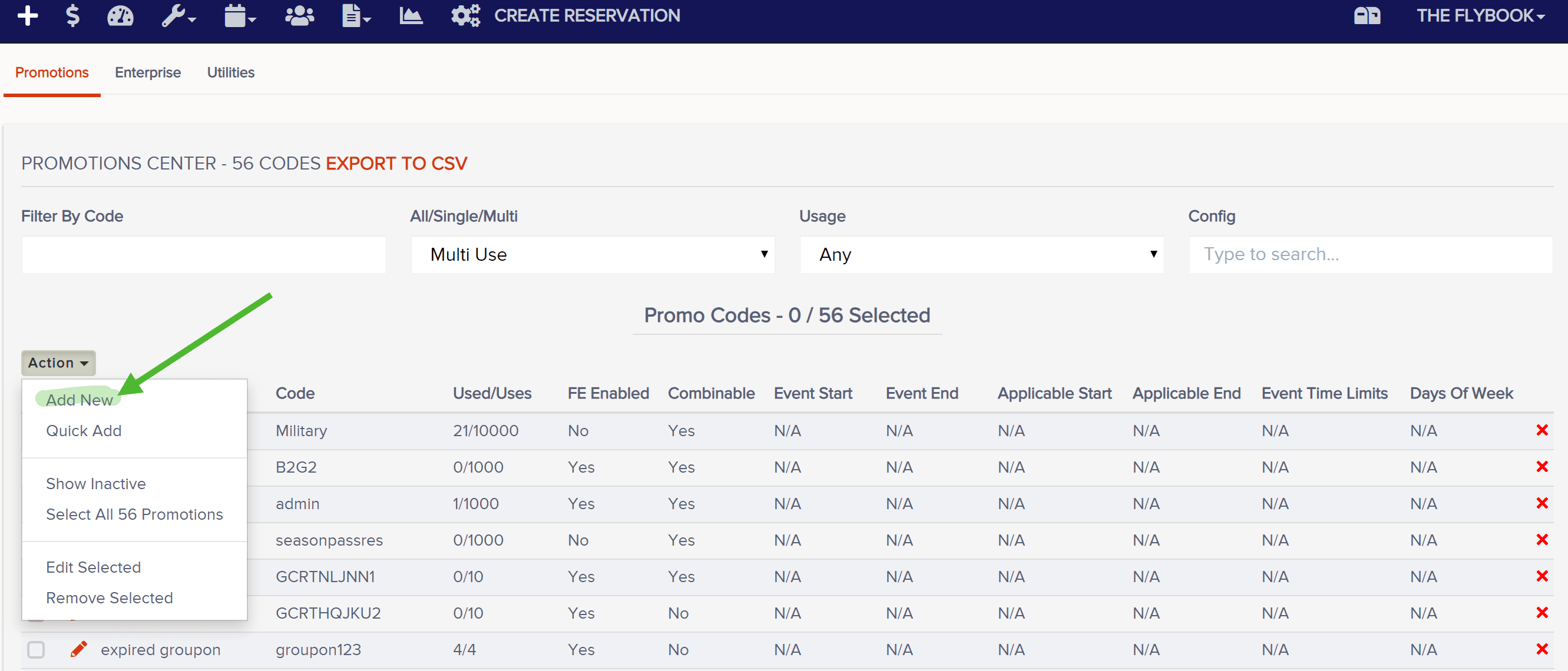Click the Event Time Limits column header

click(1325, 393)
